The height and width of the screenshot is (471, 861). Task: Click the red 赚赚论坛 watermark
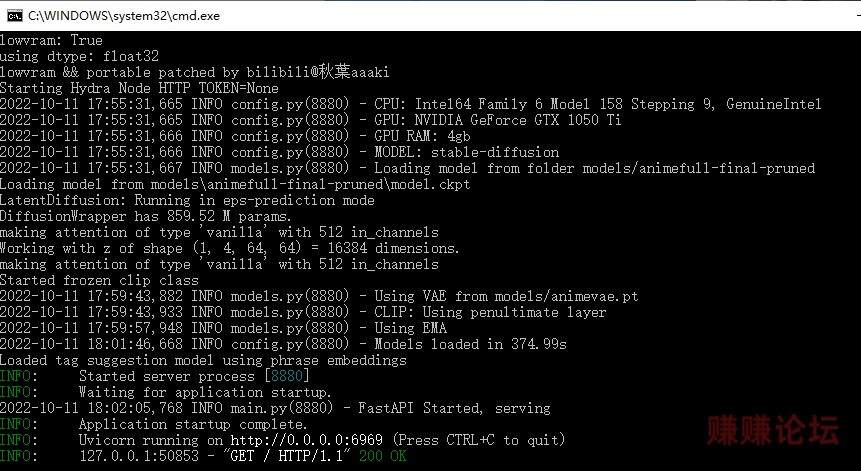pyautogui.click(x=773, y=430)
